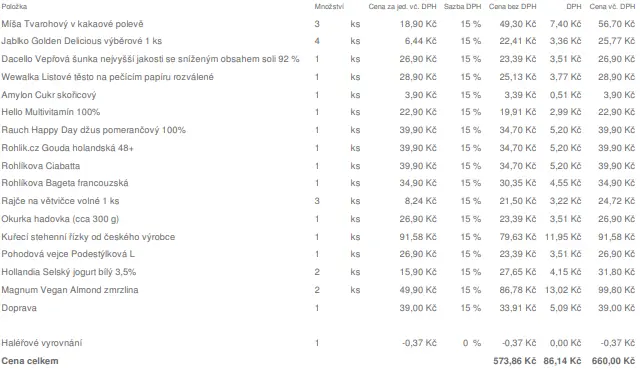Click the Cena celkem label
The width and height of the screenshot is (640, 369).
[x=30, y=361]
